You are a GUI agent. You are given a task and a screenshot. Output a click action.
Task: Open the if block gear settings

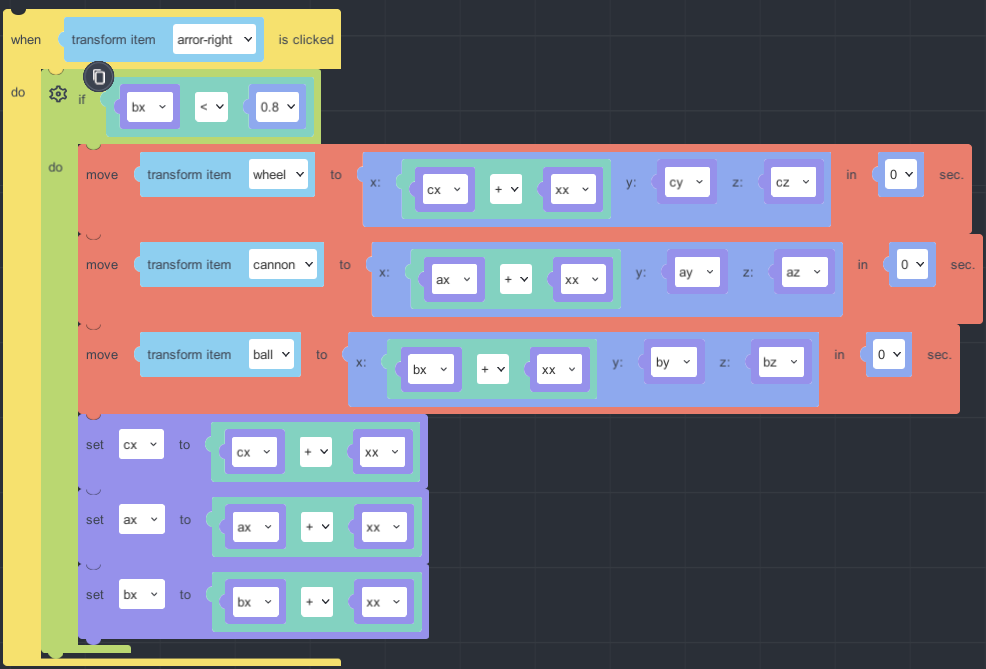tap(58, 94)
